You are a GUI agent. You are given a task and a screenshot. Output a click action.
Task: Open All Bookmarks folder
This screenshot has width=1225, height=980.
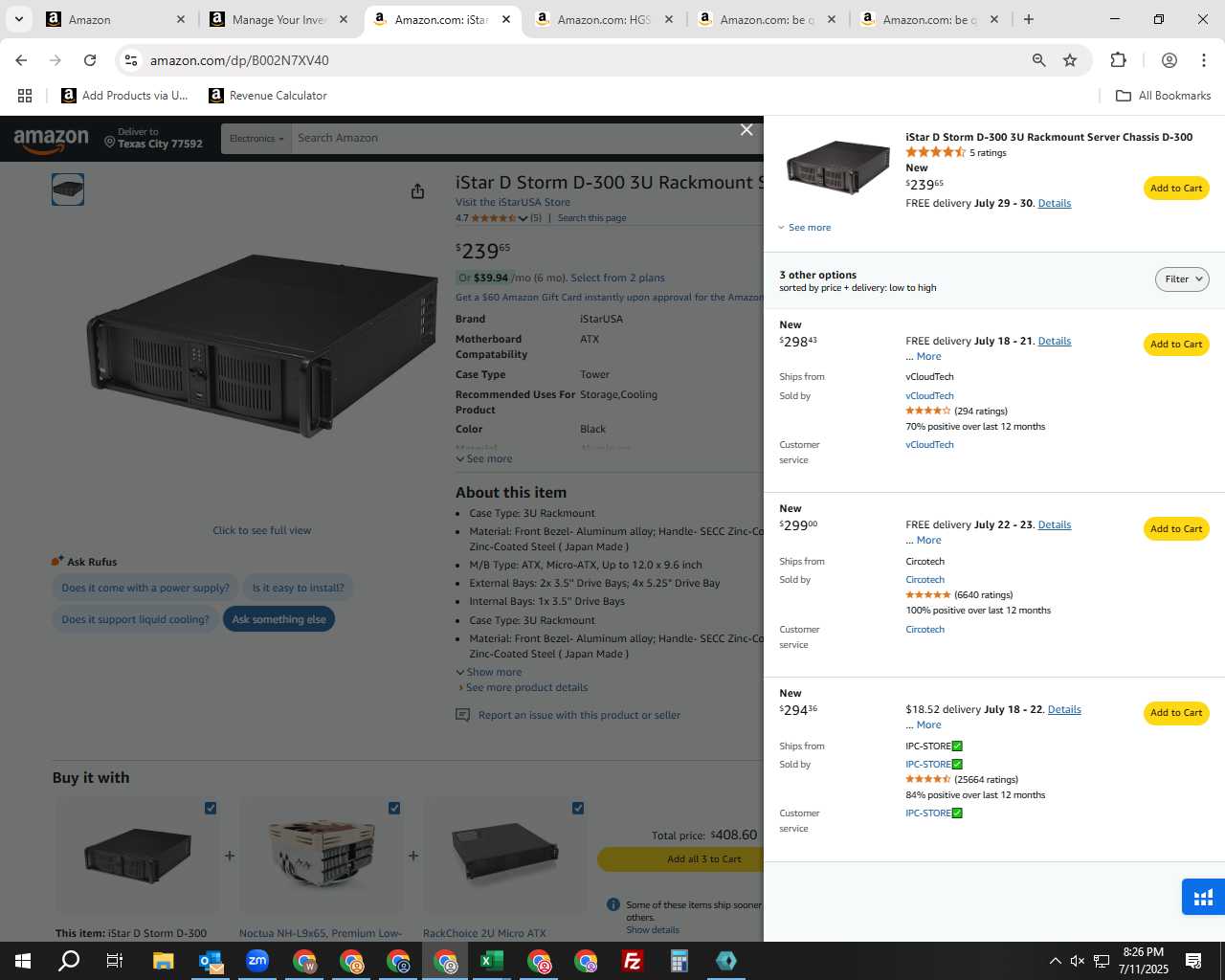pos(1164,96)
